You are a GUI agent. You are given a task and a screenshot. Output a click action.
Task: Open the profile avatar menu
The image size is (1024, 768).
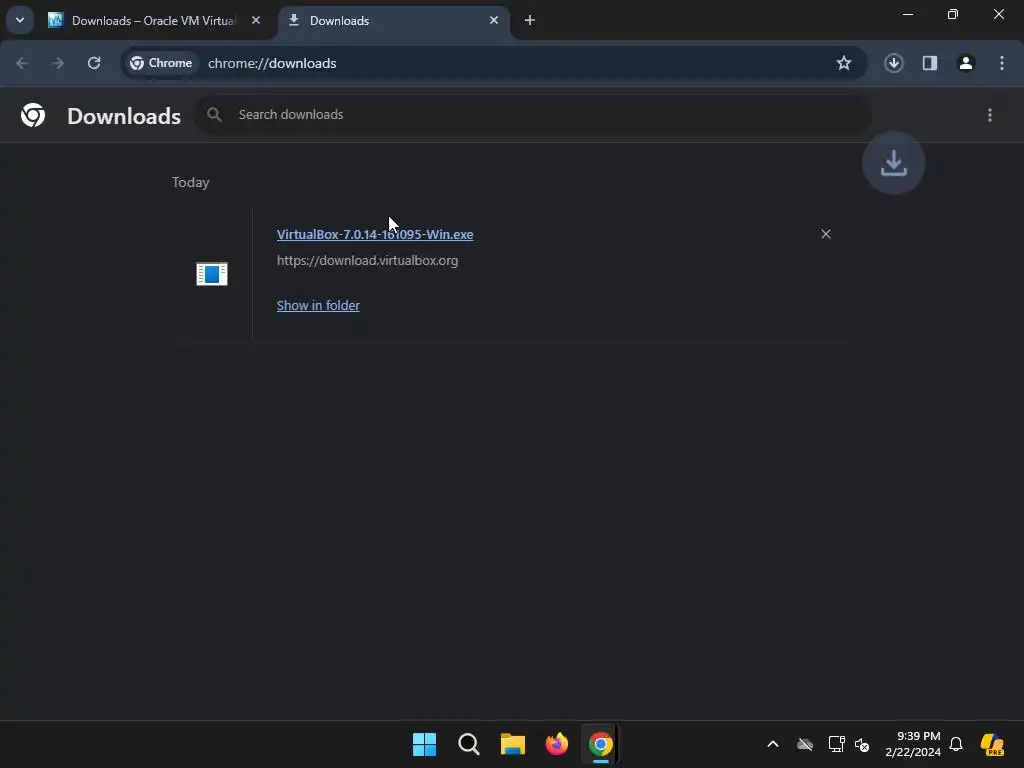pos(966,63)
